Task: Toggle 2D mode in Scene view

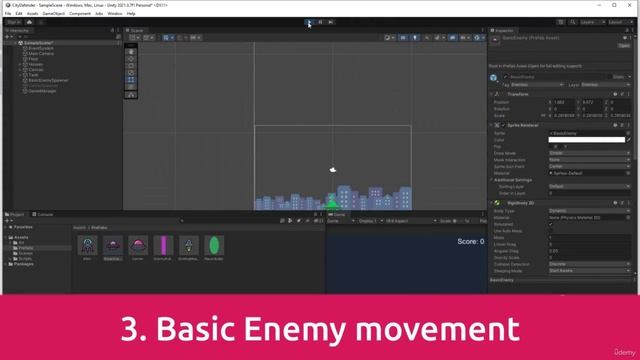Action: (403, 38)
